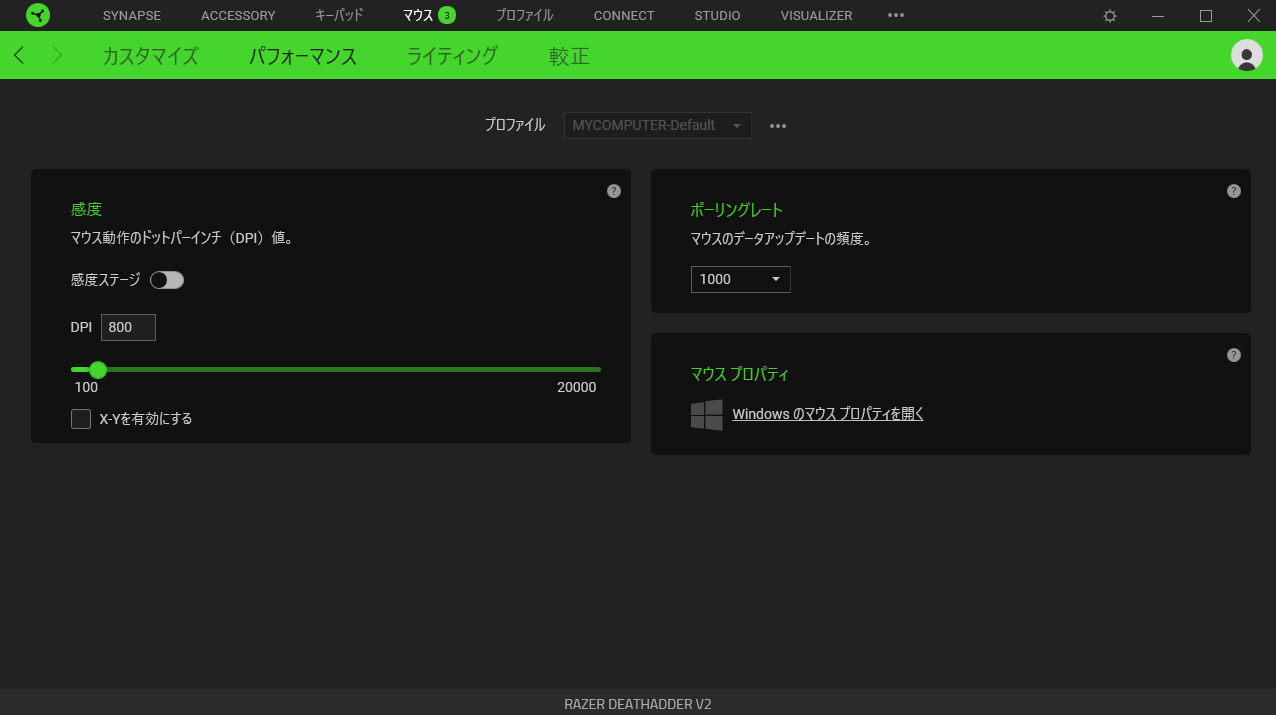The height and width of the screenshot is (715, 1276).
Task: Click the 感度 panel heading
Action: [86, 209]
